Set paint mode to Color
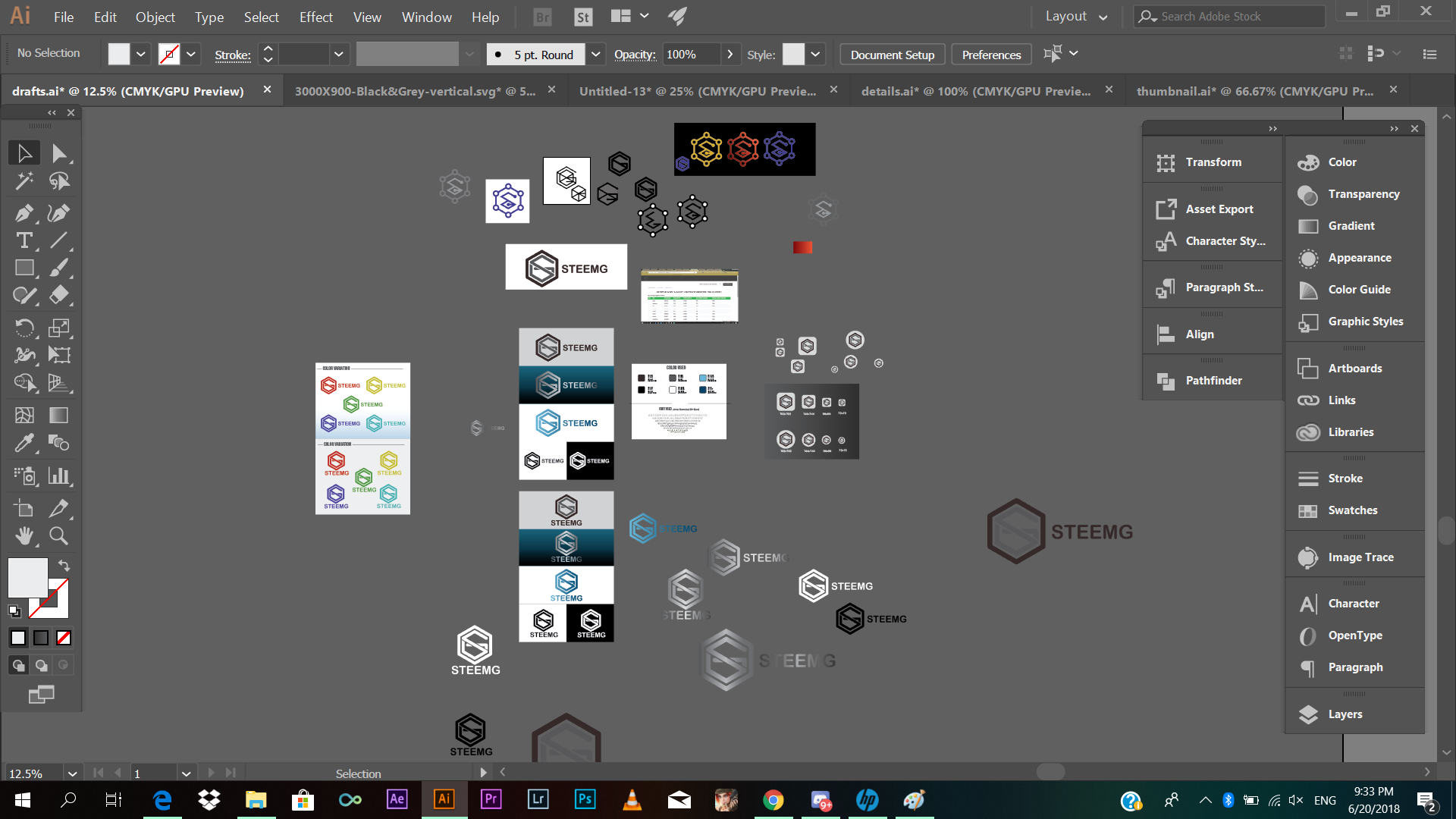 (x=18, y=638)
